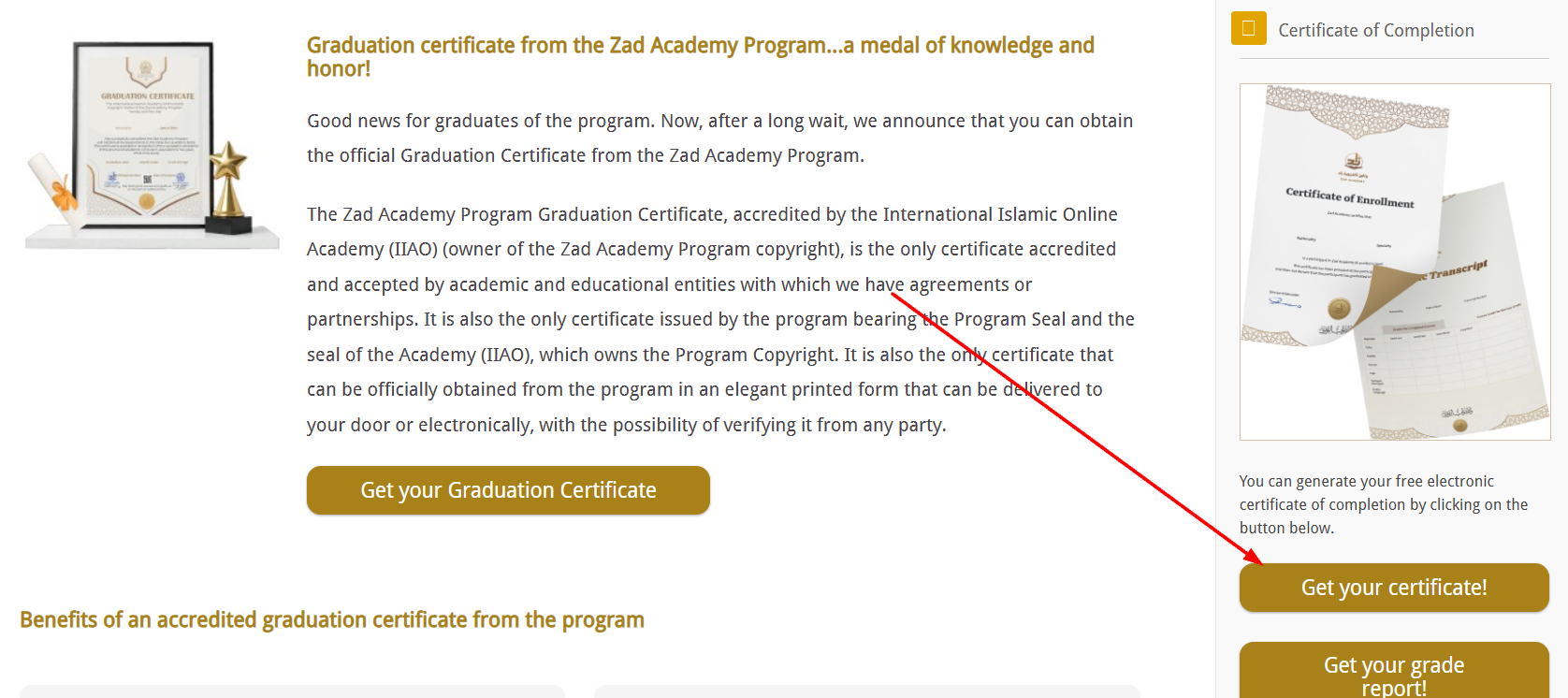Click the yellow Certificate of Completion icon
1568x698 pixels.
coord(1248,29)
